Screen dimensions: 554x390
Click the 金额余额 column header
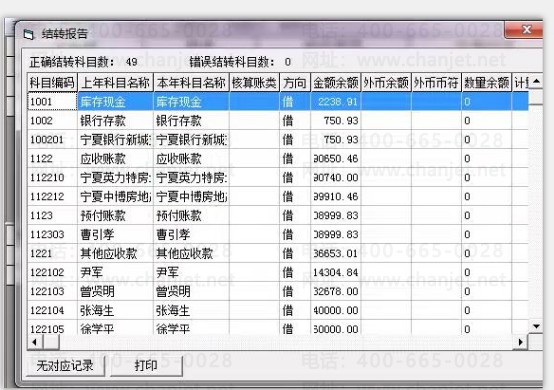tap(336, 83)
